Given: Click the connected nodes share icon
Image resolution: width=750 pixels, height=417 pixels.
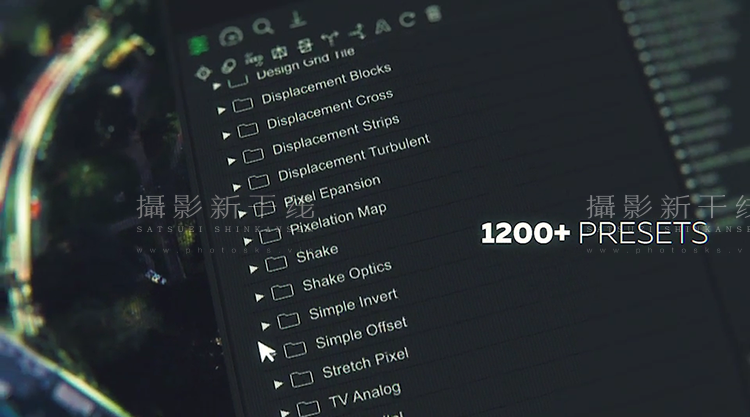Looking at the screenshot, I should coord(357,32).
